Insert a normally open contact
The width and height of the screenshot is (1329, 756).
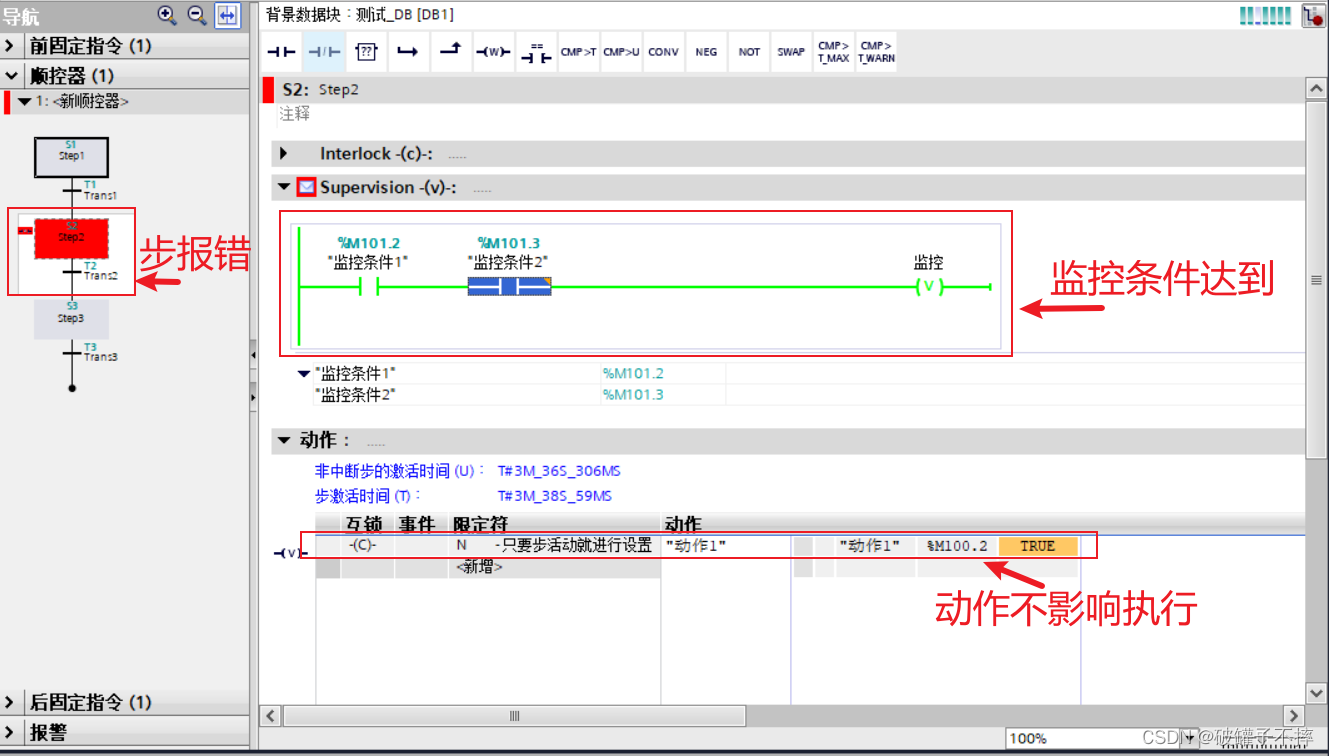283,52
